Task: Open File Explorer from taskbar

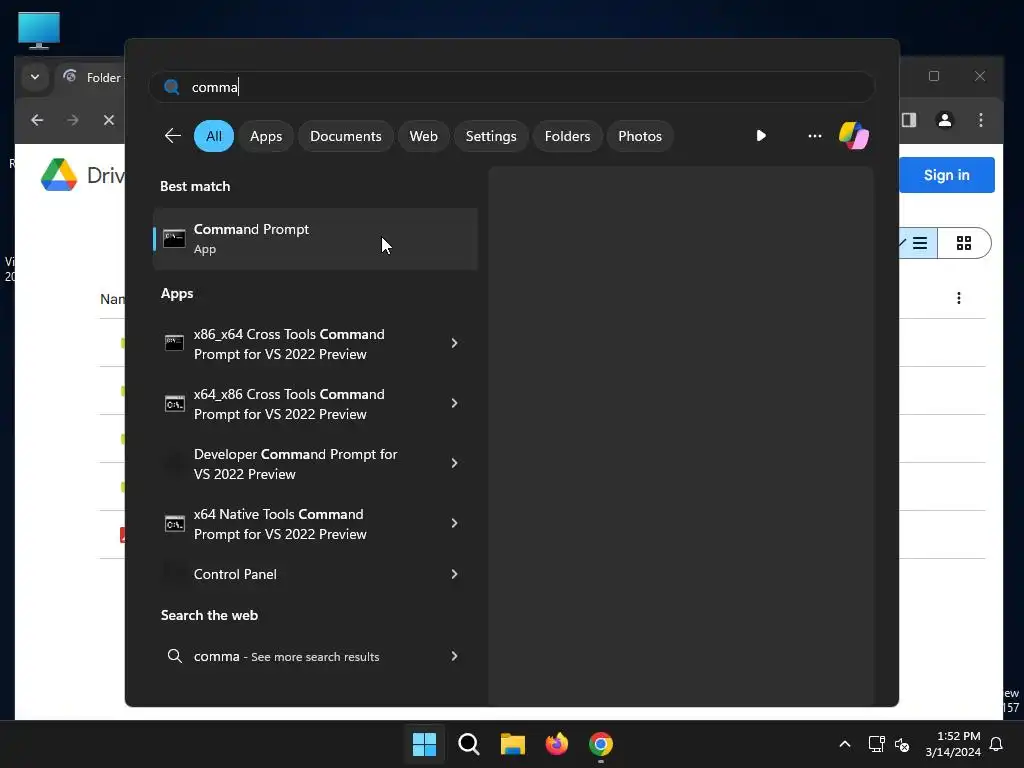Action: point(513,744)
